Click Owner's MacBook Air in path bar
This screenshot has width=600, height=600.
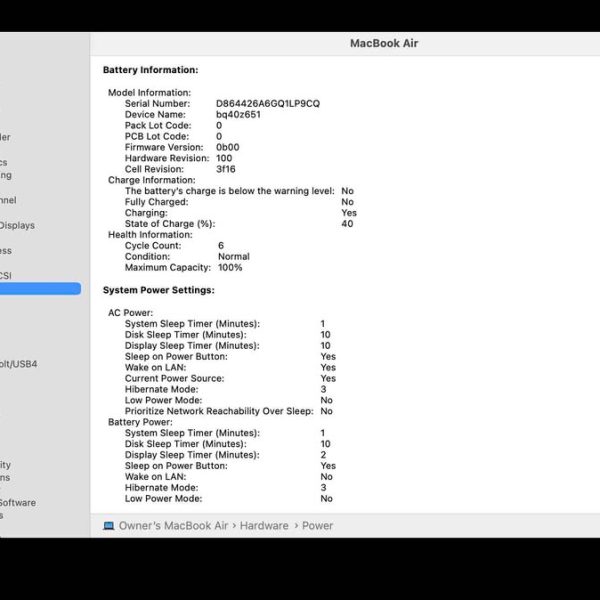(x=173, y=526)
